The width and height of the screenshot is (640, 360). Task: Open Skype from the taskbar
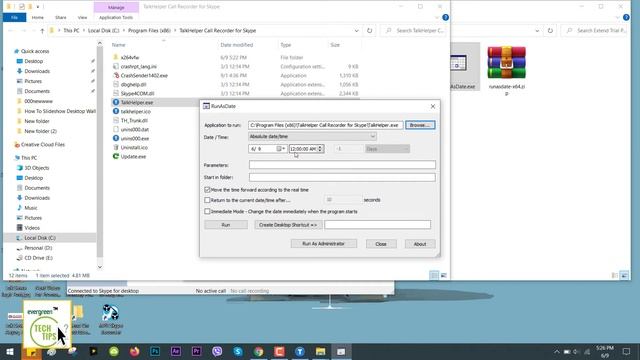(238, 351)
